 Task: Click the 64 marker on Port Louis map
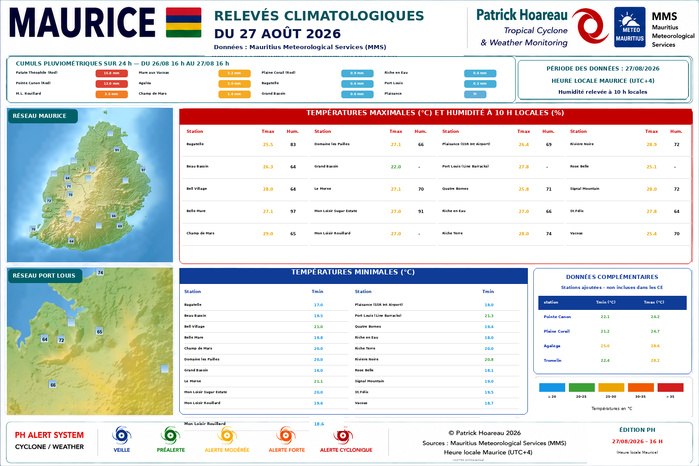click(45, 339)
